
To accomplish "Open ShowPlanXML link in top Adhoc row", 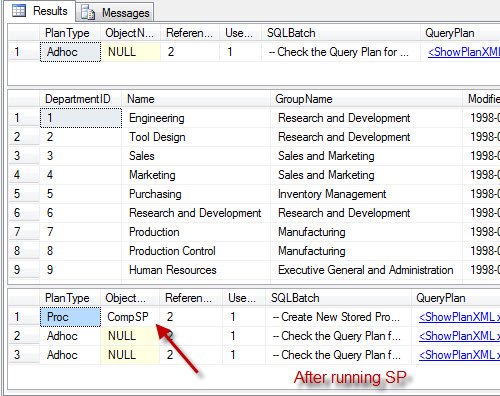I will tap(463, 52).
